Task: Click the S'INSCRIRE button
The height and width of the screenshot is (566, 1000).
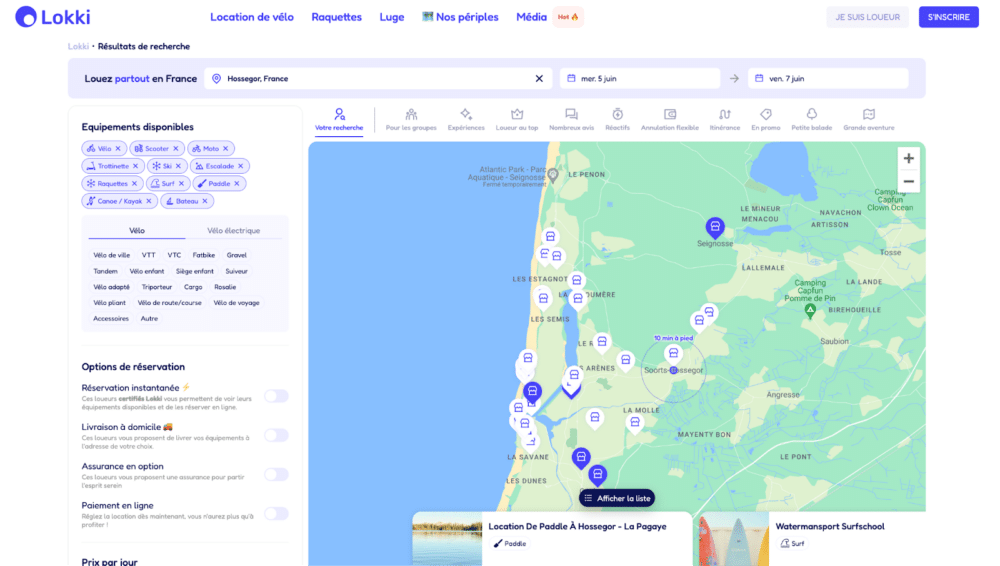Action: pyautogui.click(x=948, y=17)
